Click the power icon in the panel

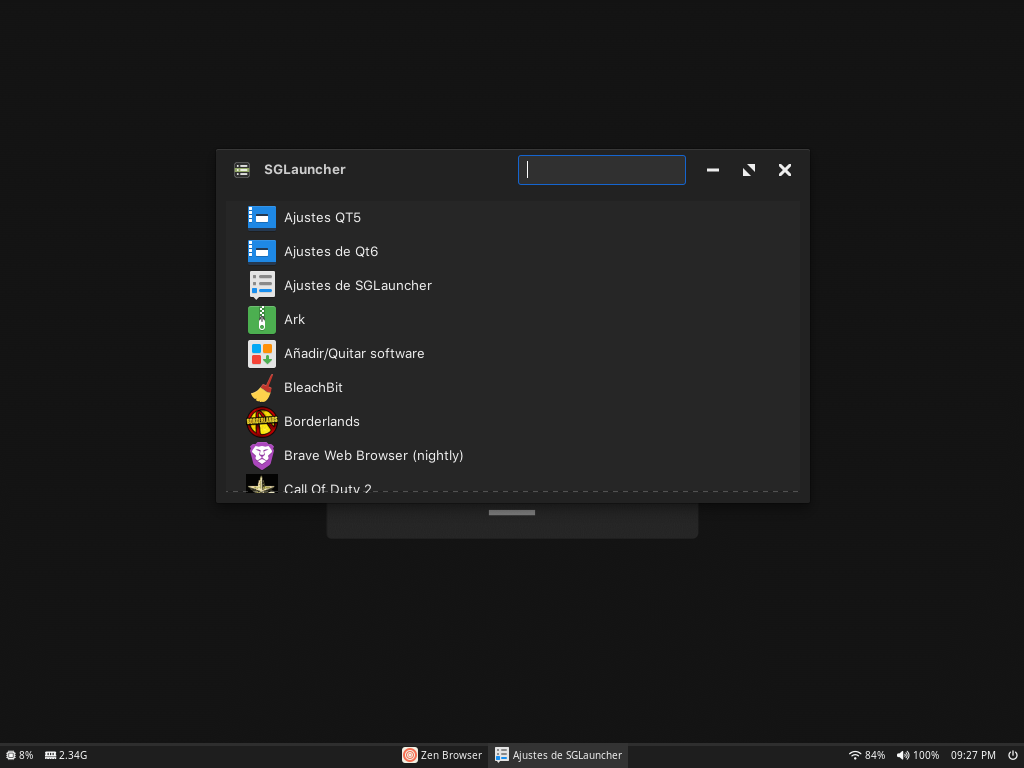coord(1013,755)
